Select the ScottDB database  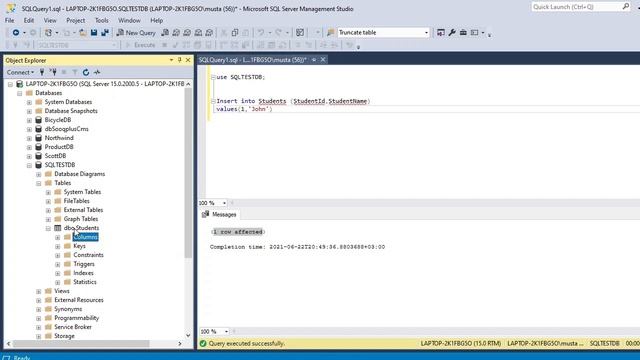(55, 156)
